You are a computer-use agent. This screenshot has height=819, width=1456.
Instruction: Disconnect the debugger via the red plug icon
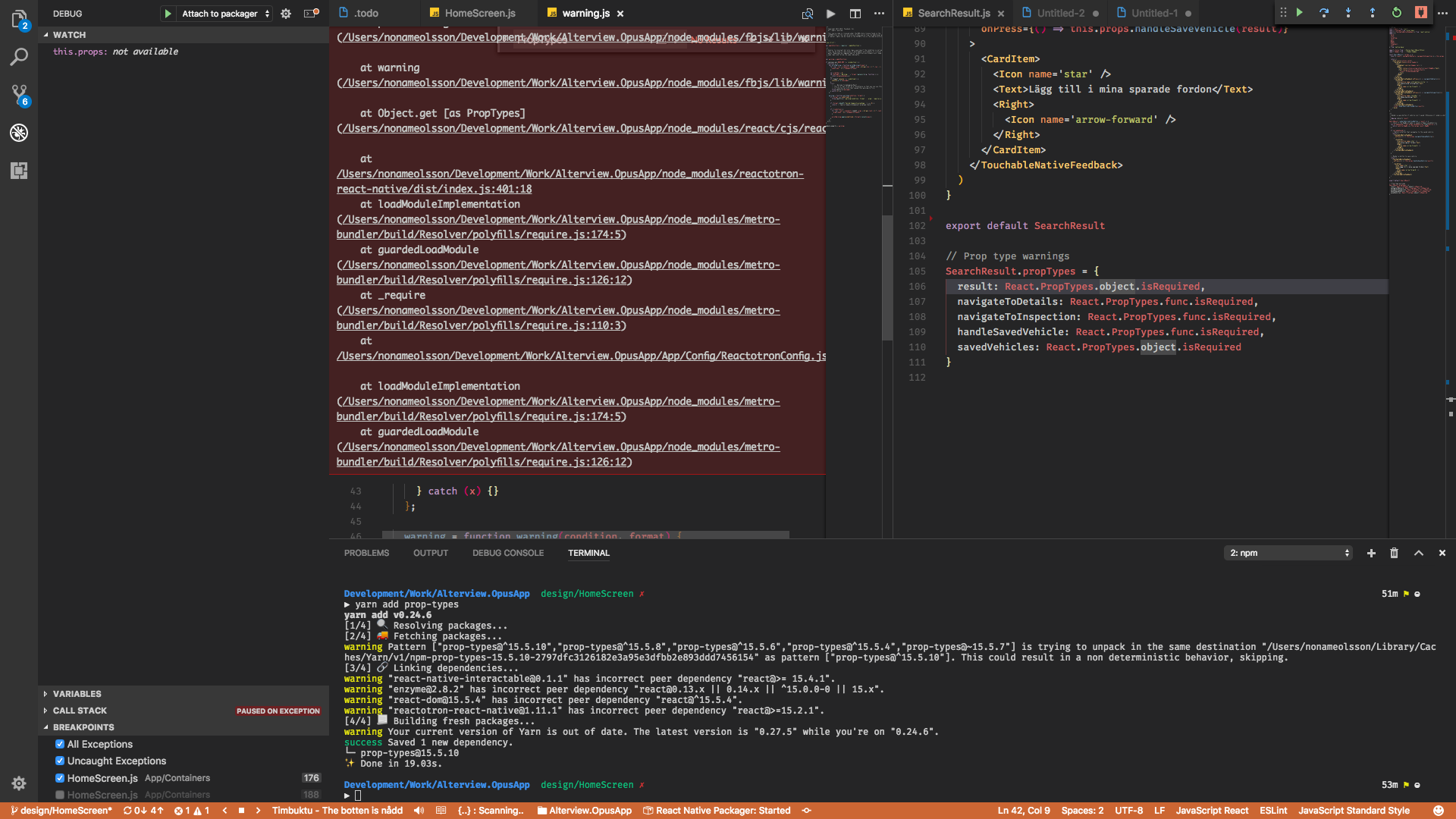[1420, 13]
